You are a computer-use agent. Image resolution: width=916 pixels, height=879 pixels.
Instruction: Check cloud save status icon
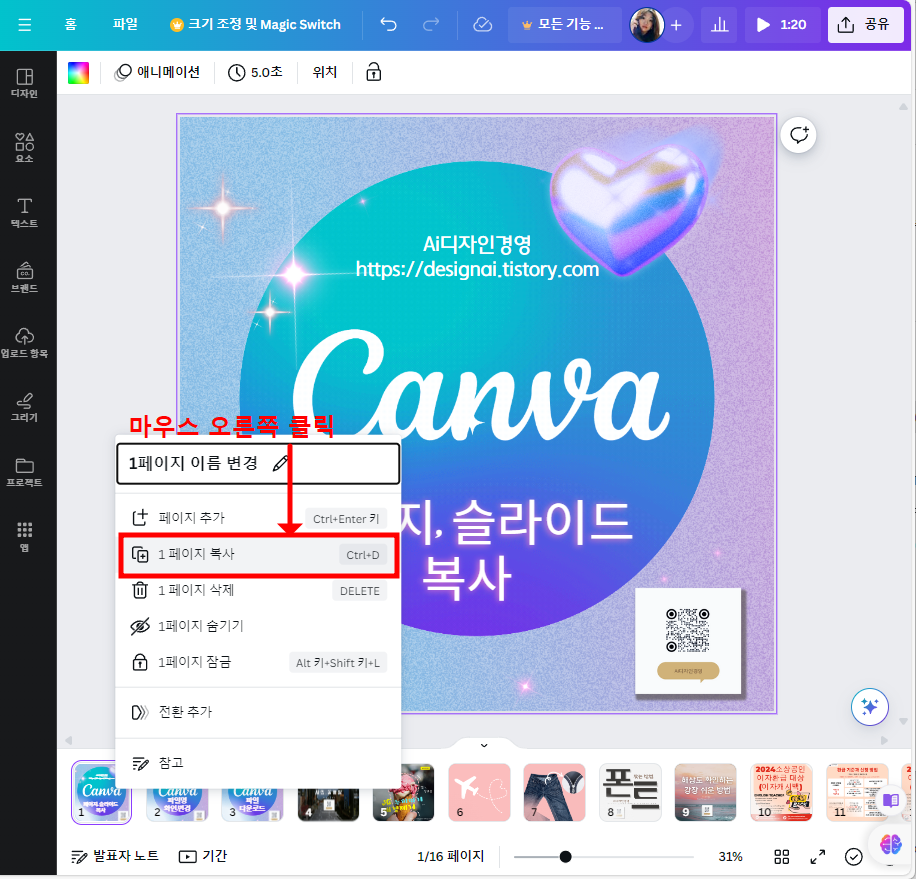point(483,25)
